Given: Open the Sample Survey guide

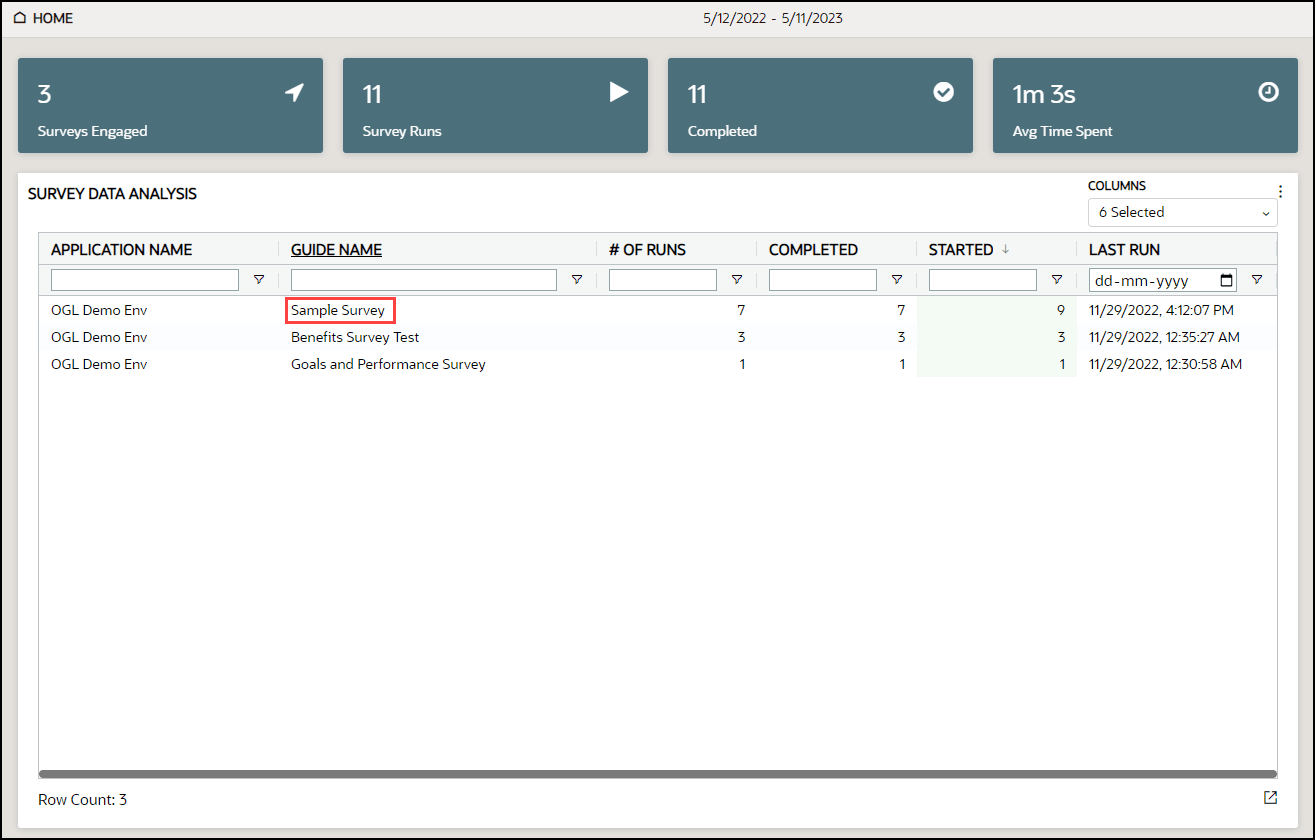Looking at the screenshot, I should pos(338,311).
